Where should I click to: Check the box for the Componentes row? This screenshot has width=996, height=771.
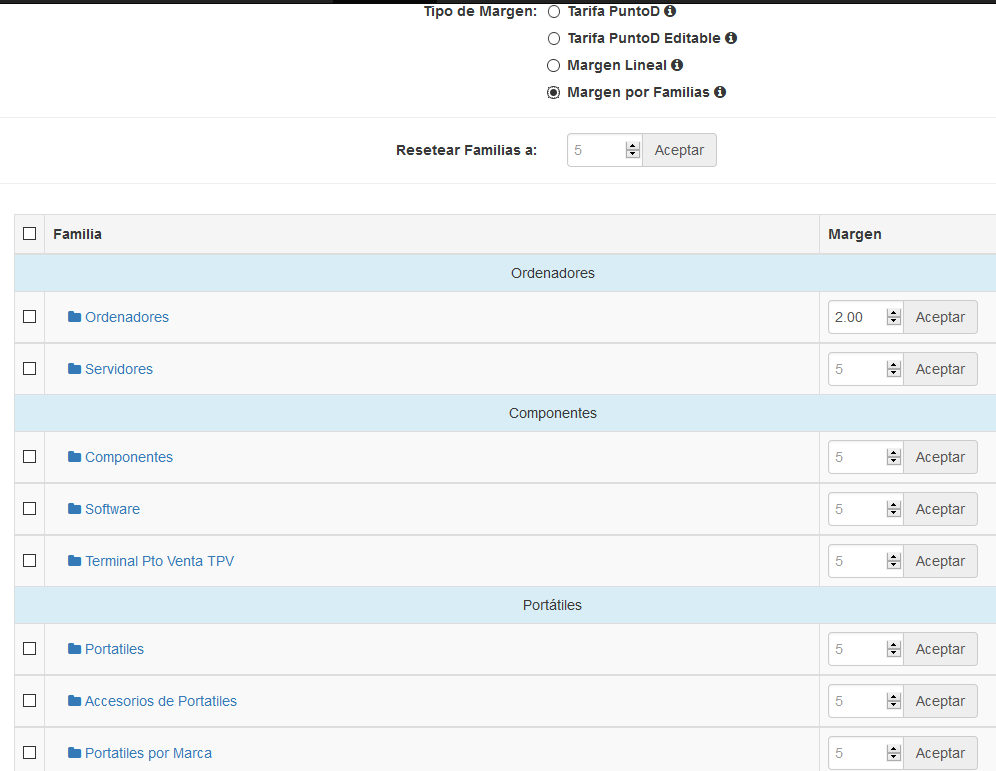coord(30,457)
